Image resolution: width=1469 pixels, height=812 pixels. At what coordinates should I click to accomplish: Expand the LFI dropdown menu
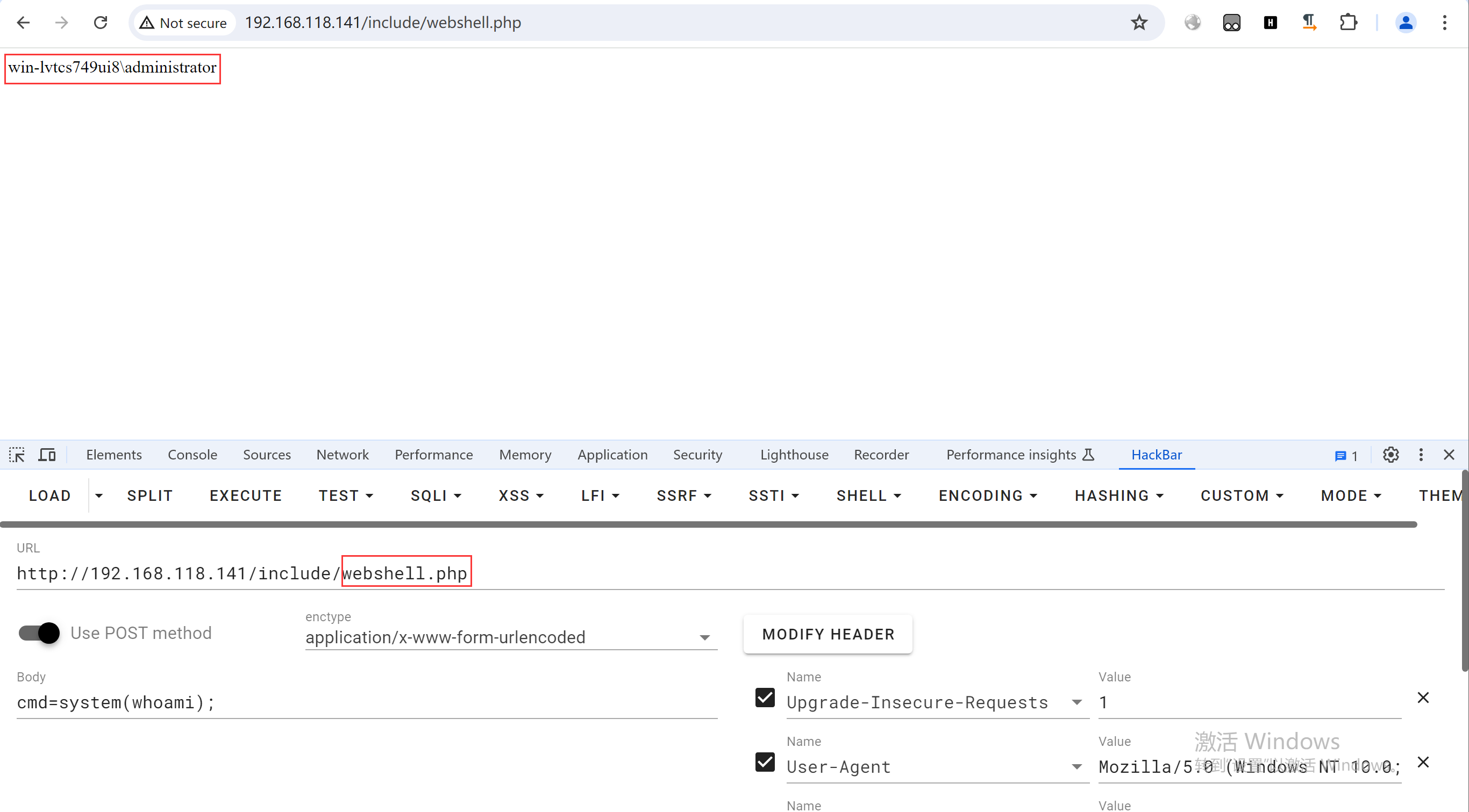600,496
